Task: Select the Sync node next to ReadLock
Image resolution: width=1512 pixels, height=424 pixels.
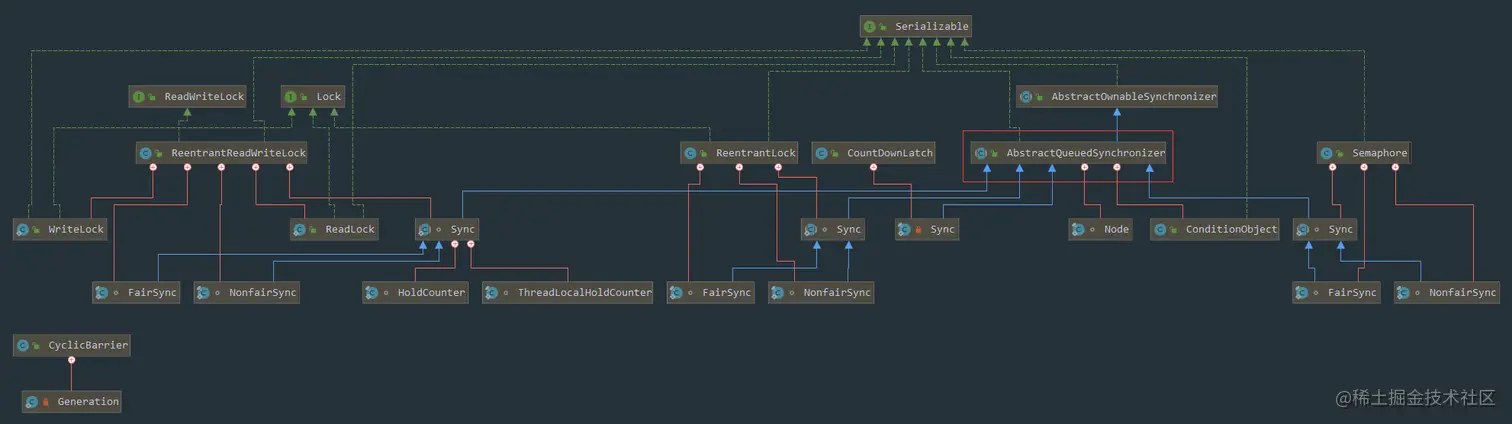Action: (x=447, y=229)
